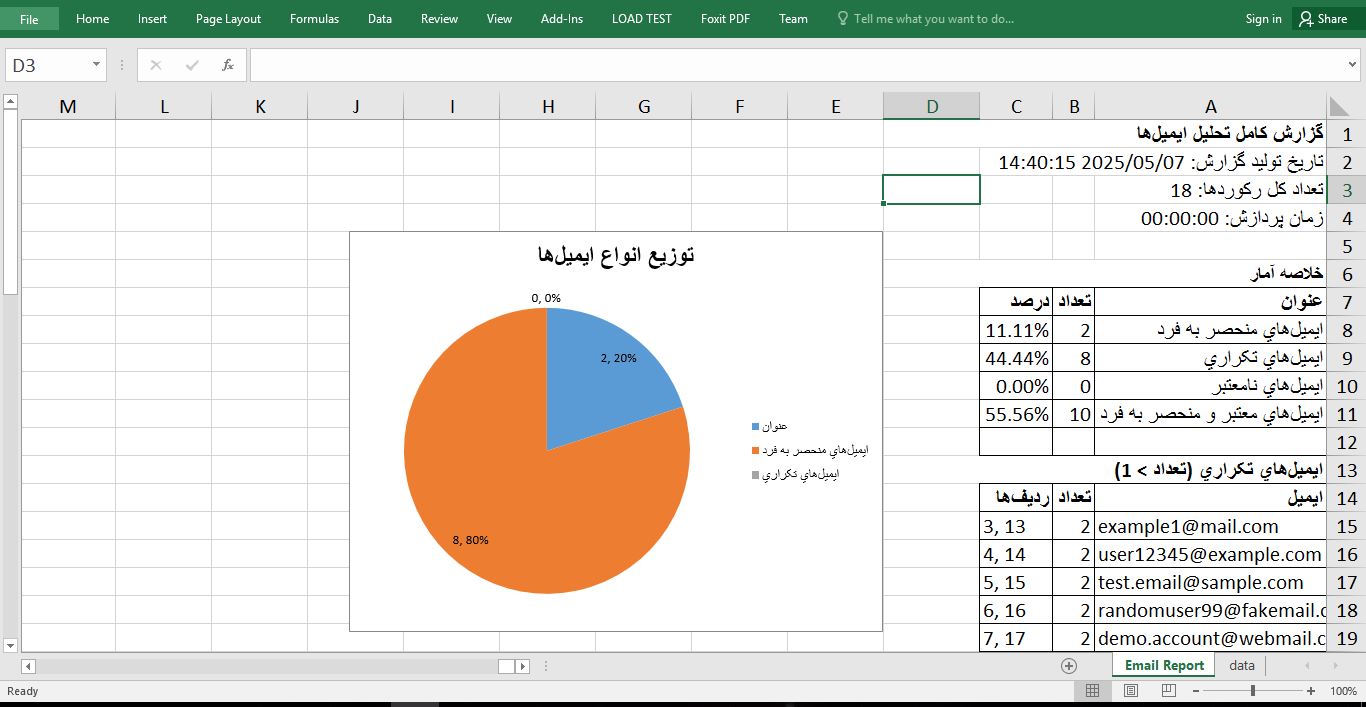Select row 15 header

point(1346,526)
